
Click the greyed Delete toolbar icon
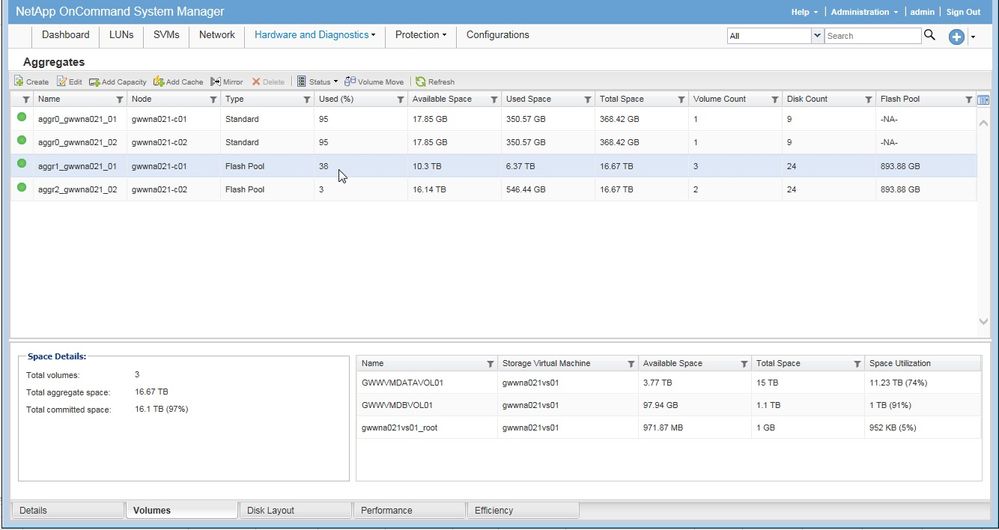point(256,82)
